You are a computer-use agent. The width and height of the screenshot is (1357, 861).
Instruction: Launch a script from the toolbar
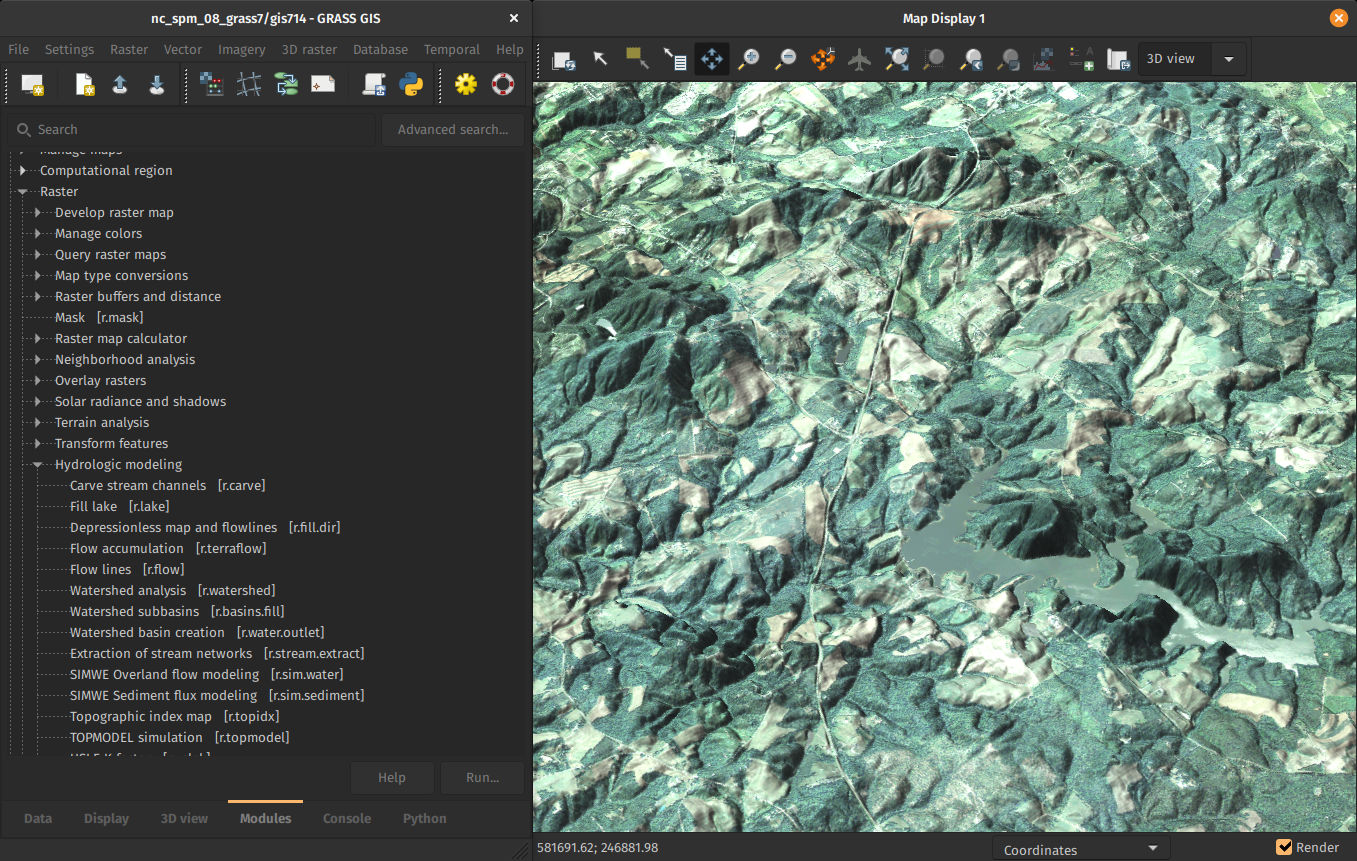374,85
